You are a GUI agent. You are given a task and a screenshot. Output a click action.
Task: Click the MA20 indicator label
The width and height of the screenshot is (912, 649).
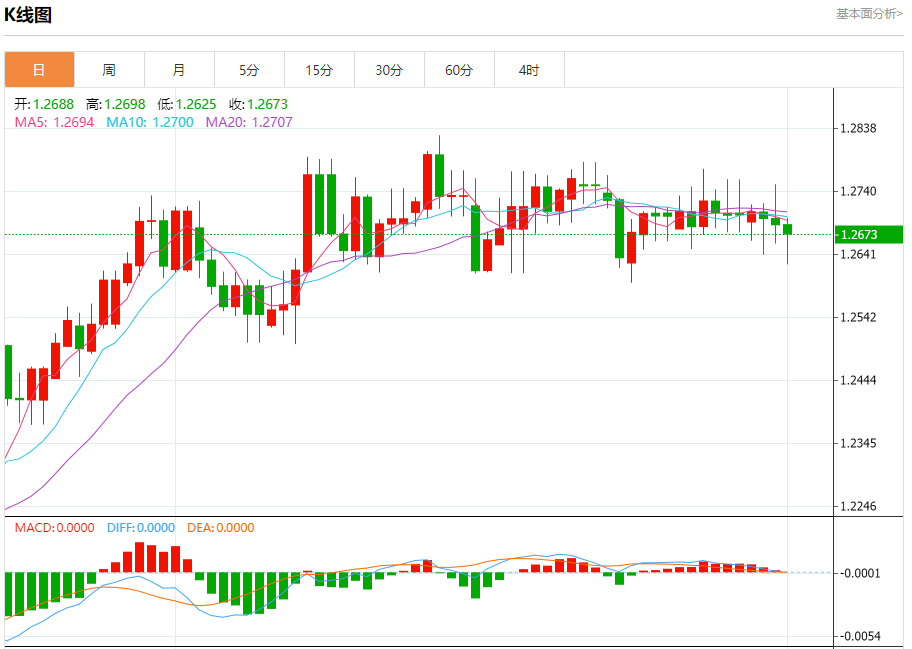[x=249, y=122]
